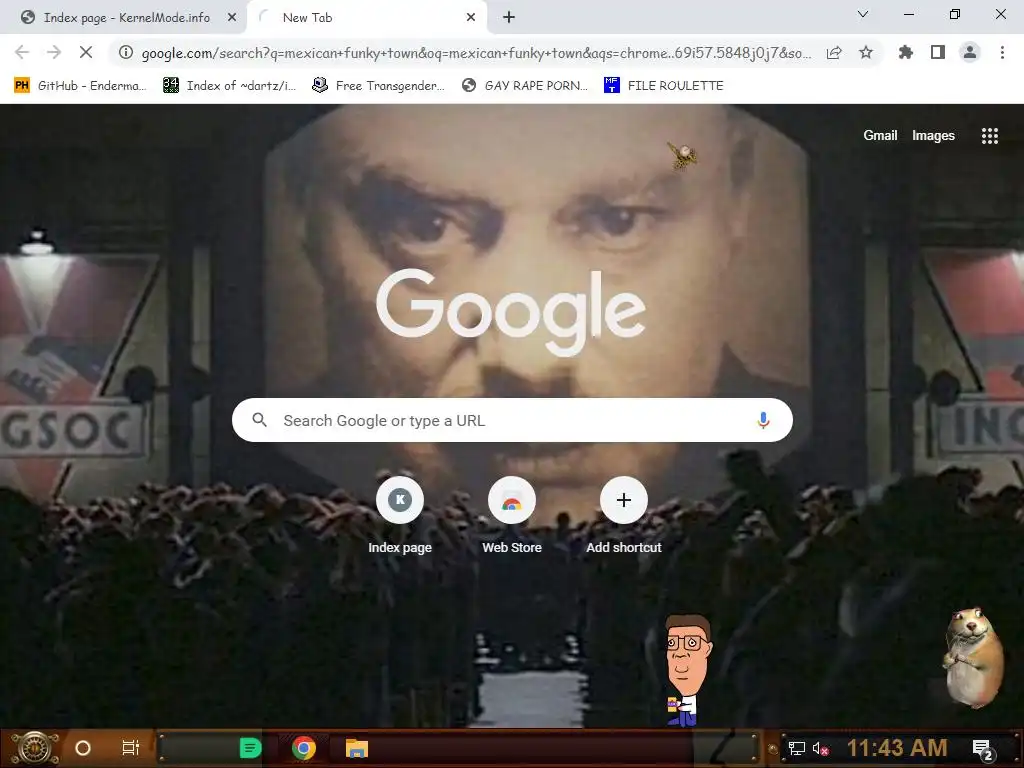This screenshot has width=1024, height=768.
Task: Click the browser back arrow
Action: pyautogui.click(x=22, y=52)
